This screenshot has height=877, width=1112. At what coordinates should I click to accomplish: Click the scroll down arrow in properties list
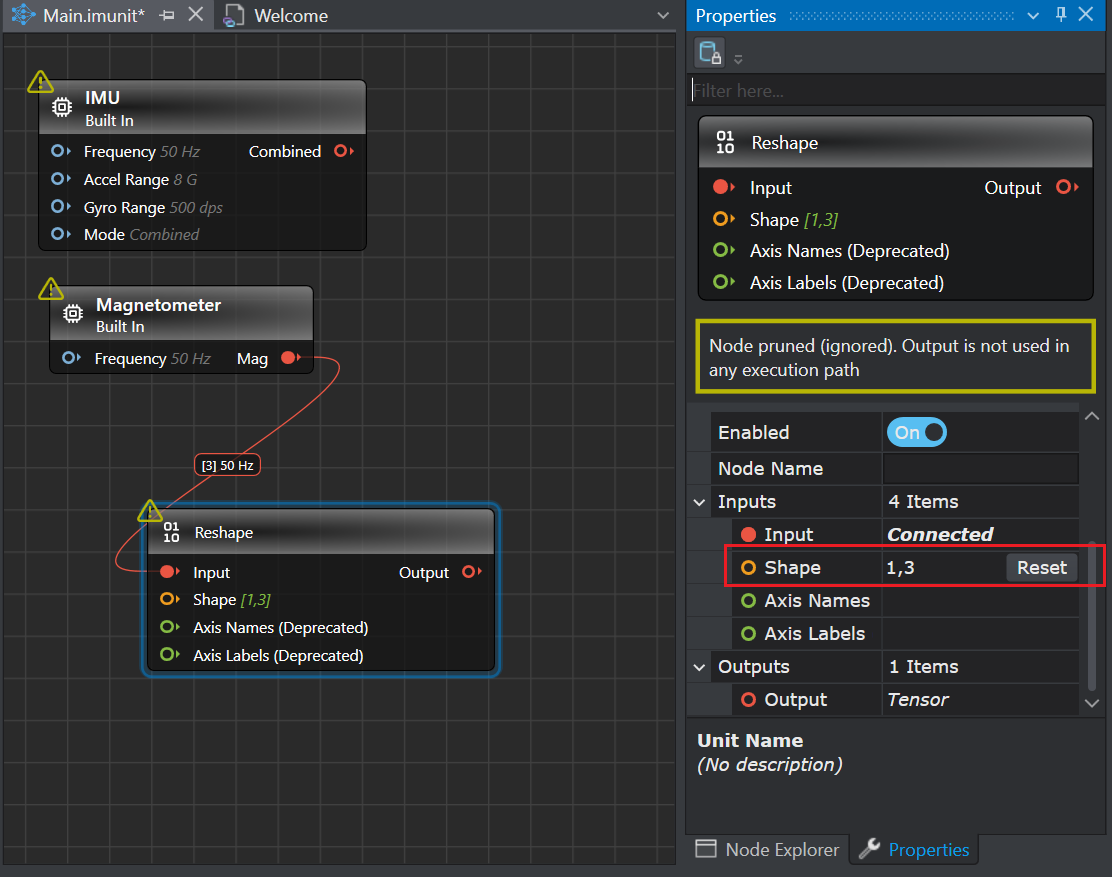click(1092, 703)
